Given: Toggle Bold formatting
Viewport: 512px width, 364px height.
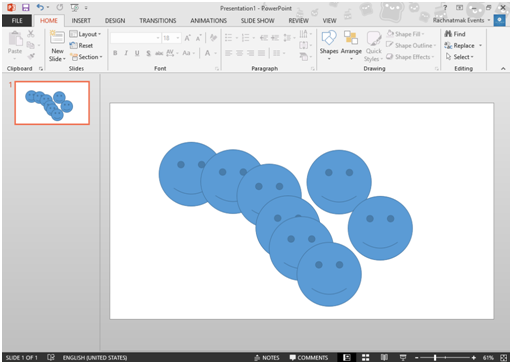Looking at the screenshot, I should pos(115,53).
